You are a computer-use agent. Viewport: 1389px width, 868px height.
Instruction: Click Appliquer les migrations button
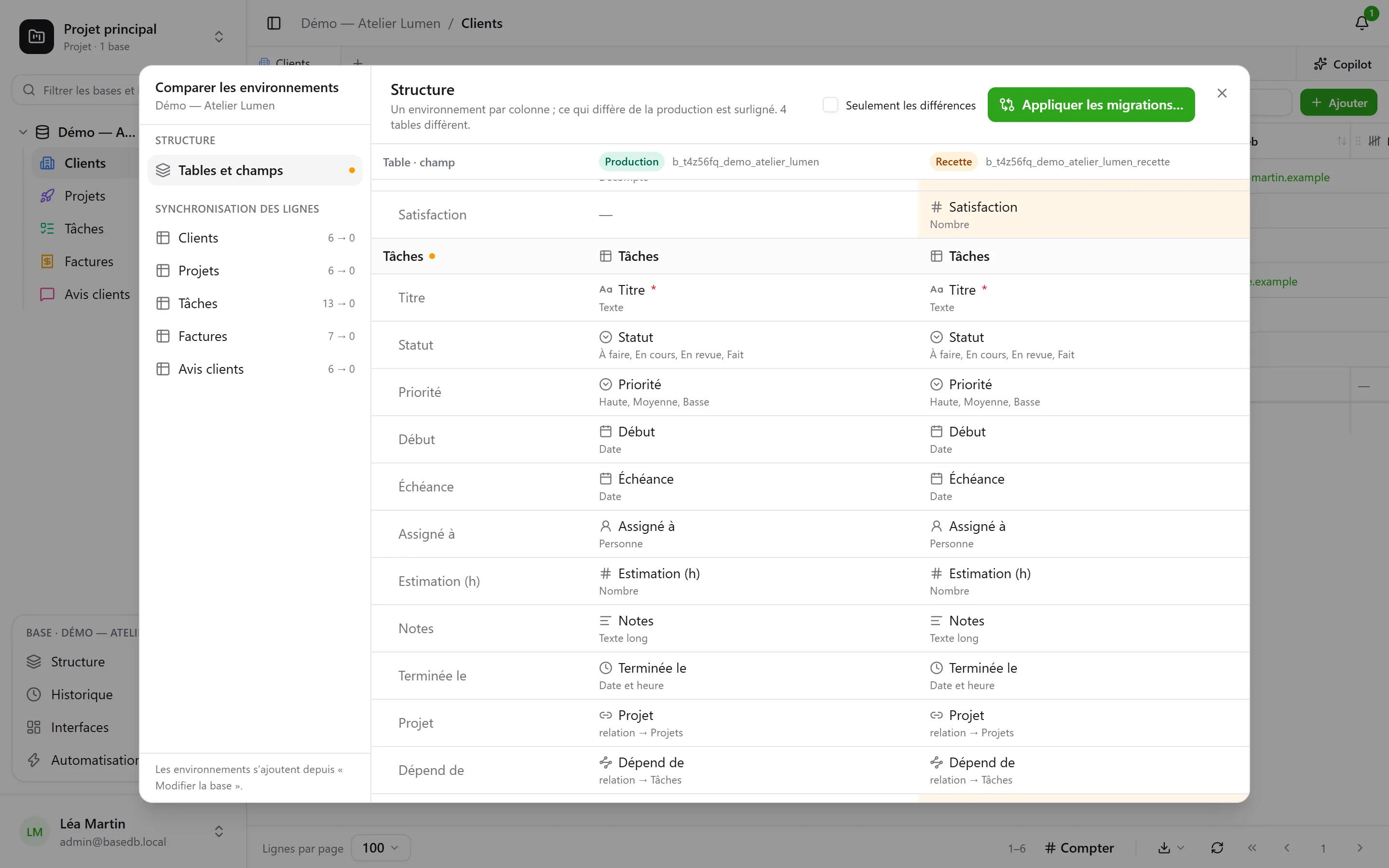[1090, 105]
